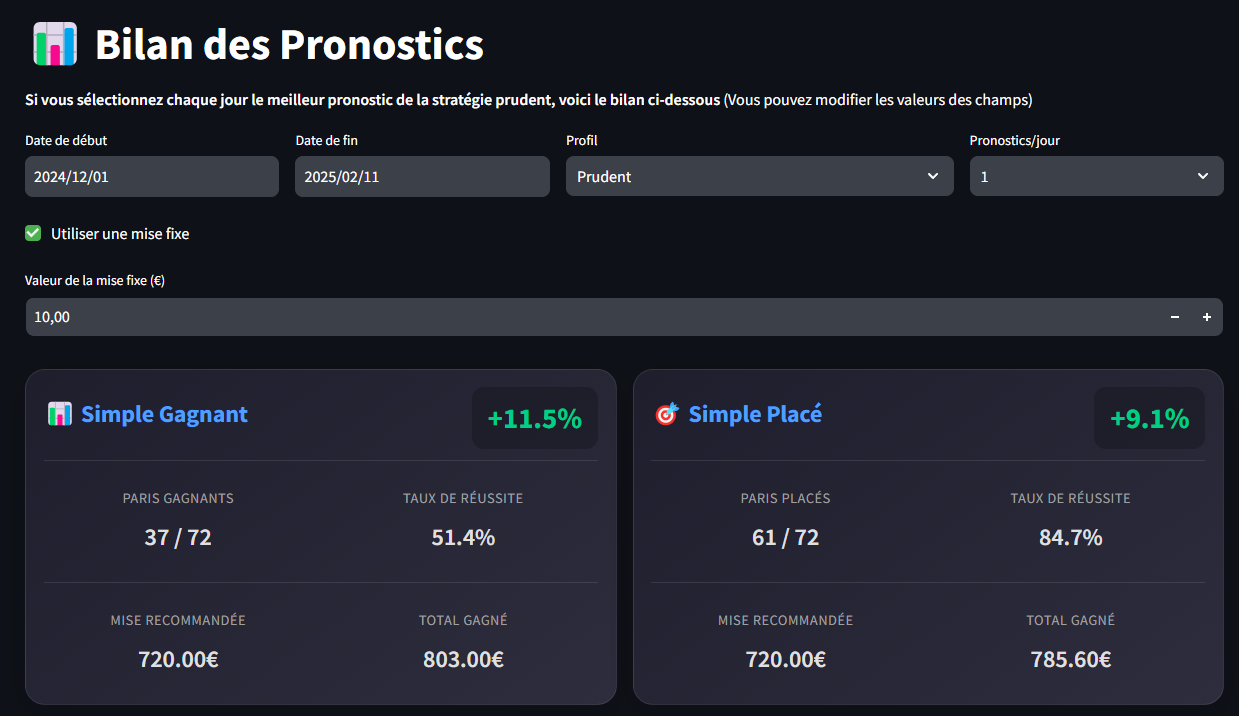Click the chart icon next to Simple Gagnant

(60, 414)
